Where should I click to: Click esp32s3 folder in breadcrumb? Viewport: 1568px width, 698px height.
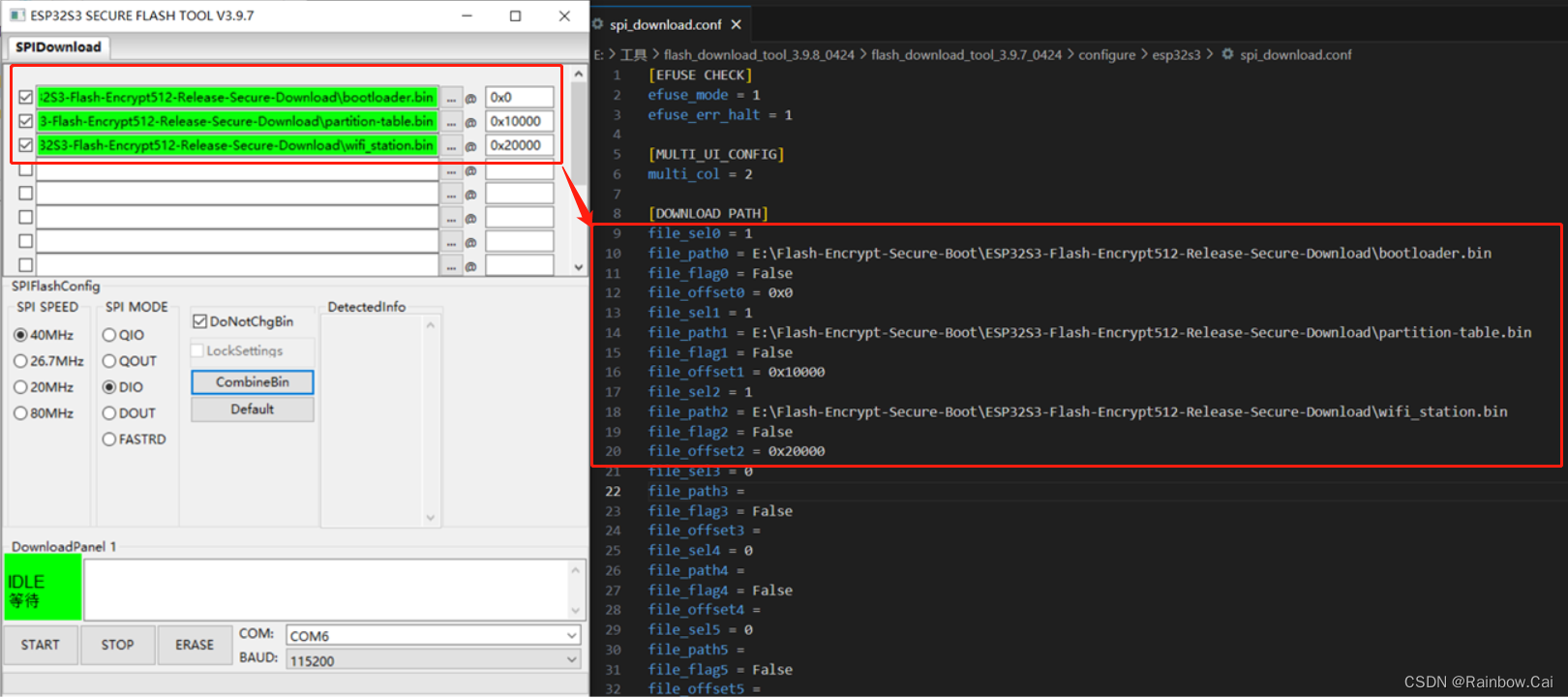coord(1176,55)
